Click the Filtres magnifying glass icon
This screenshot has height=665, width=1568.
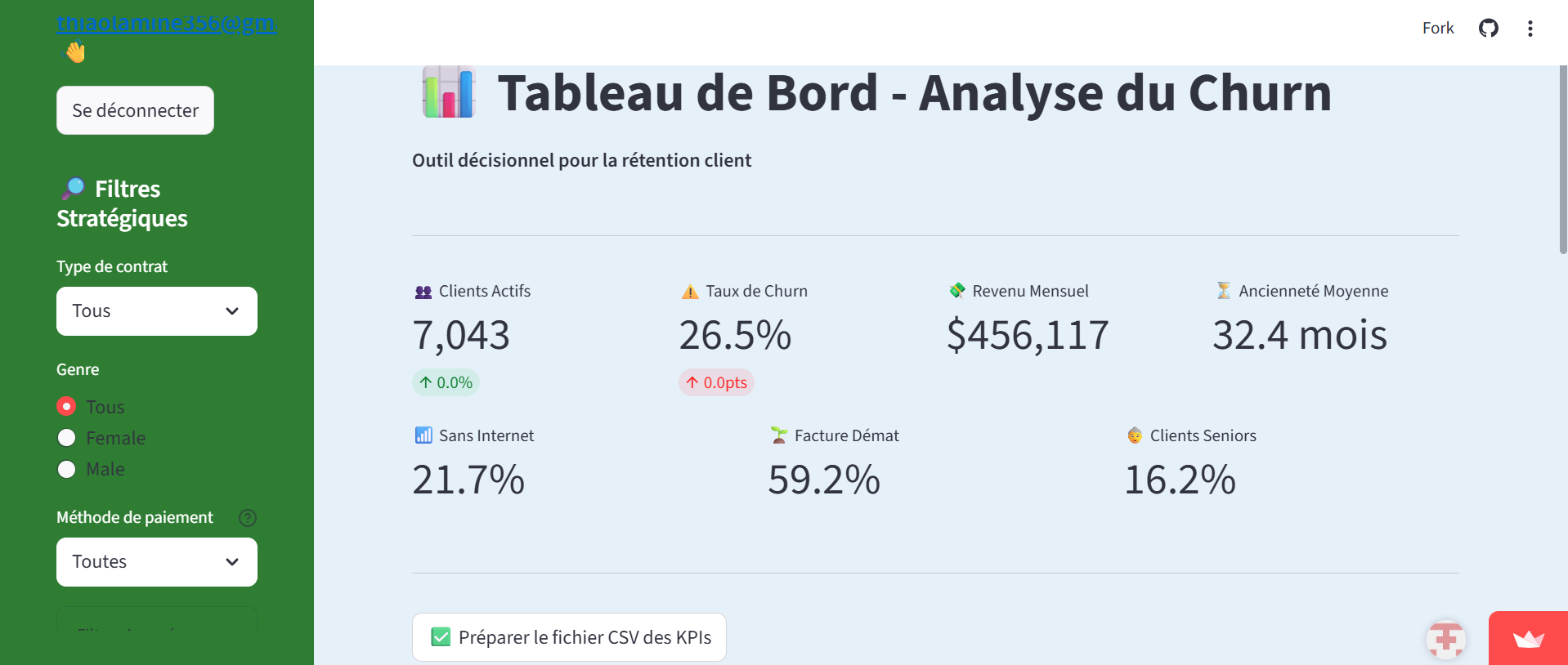73,189
